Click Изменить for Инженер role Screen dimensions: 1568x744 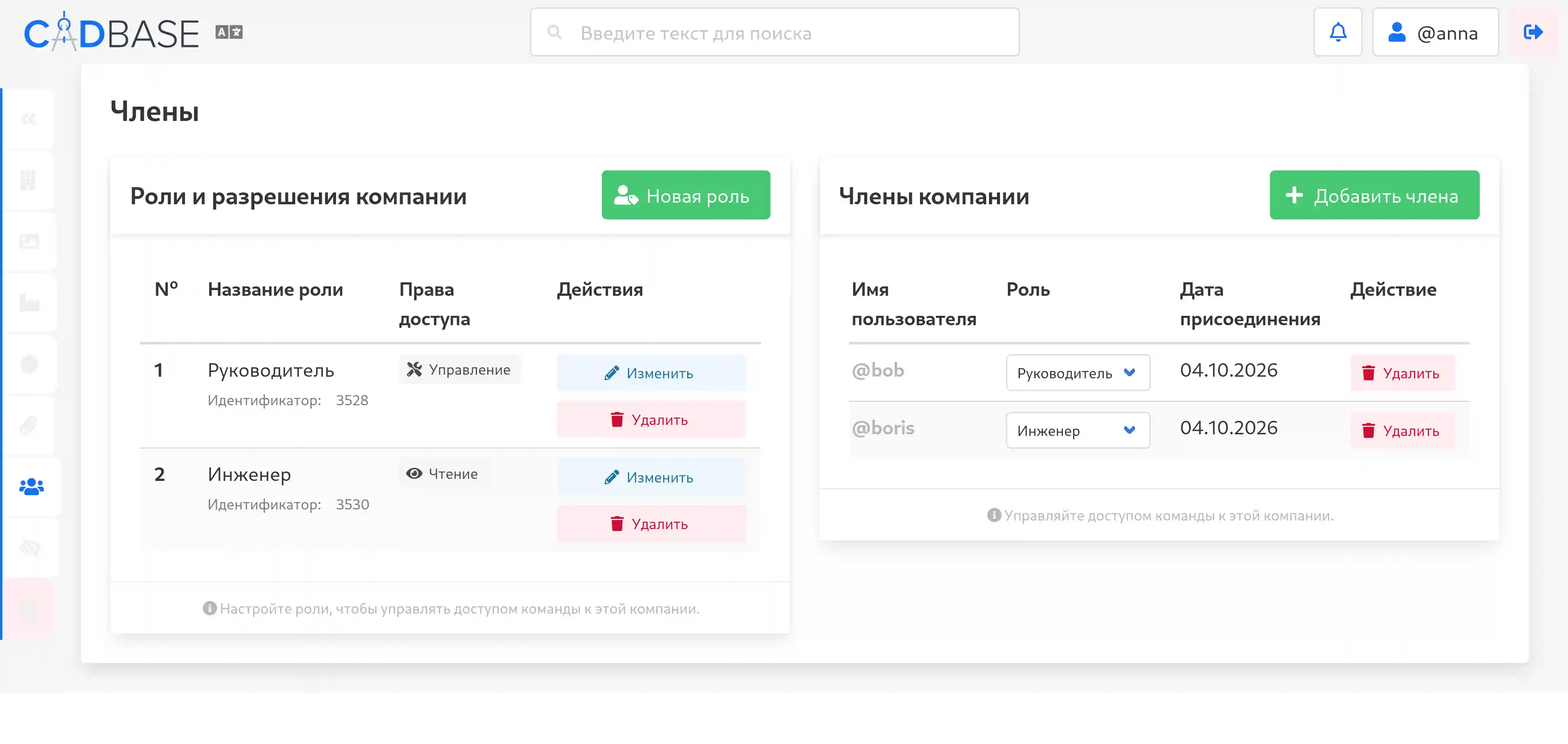(651, 477)
